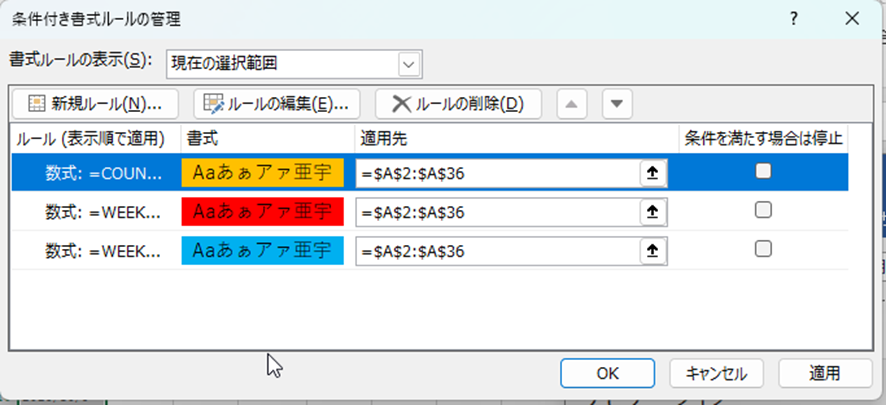886x405 pixels.
Task: Collapse range picker for the red WEEK rule
Action: click(652, 212)
